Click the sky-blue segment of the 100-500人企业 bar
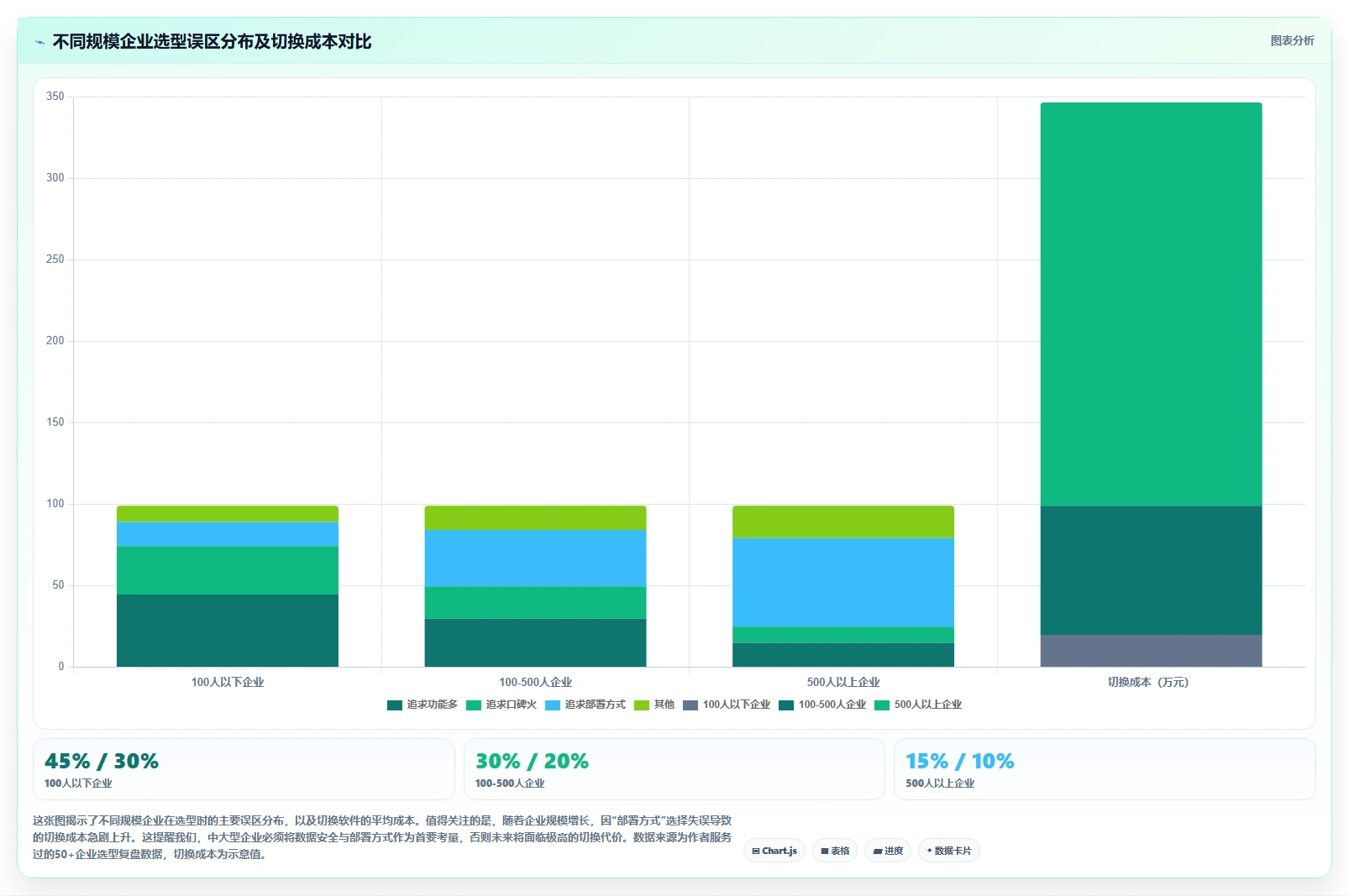Image resolution: width=1349 pixels, height=896 pixels. [x=535, y=558]
